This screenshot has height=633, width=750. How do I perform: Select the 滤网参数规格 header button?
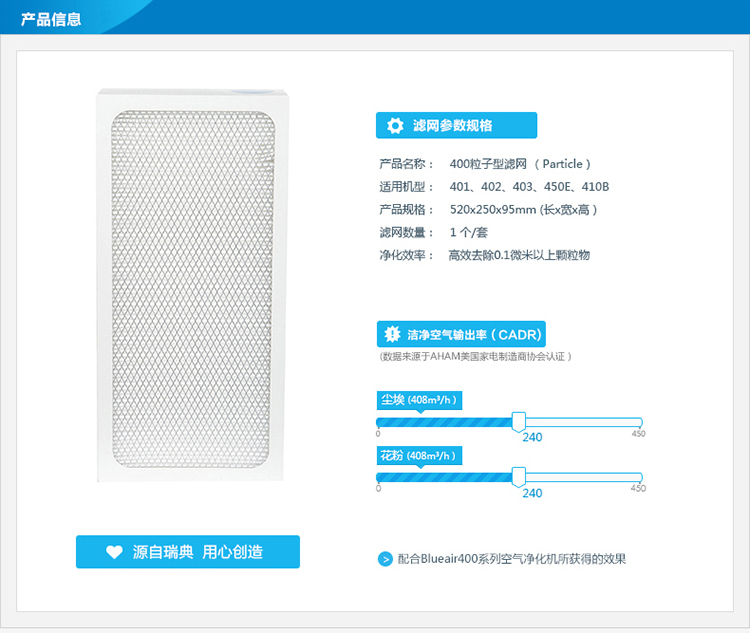(456, 125)
